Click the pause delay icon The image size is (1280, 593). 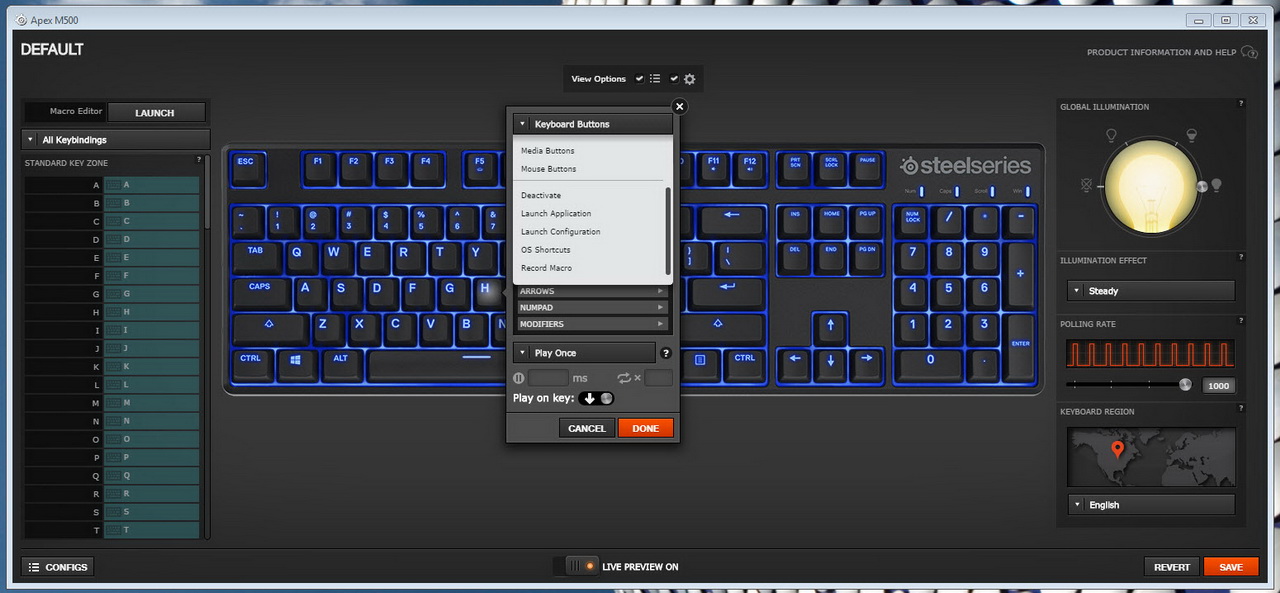518,378
